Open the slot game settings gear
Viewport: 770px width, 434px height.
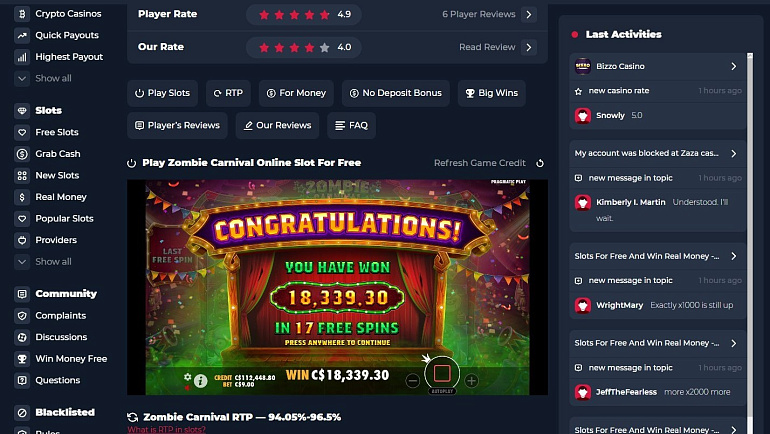[187, 377]
